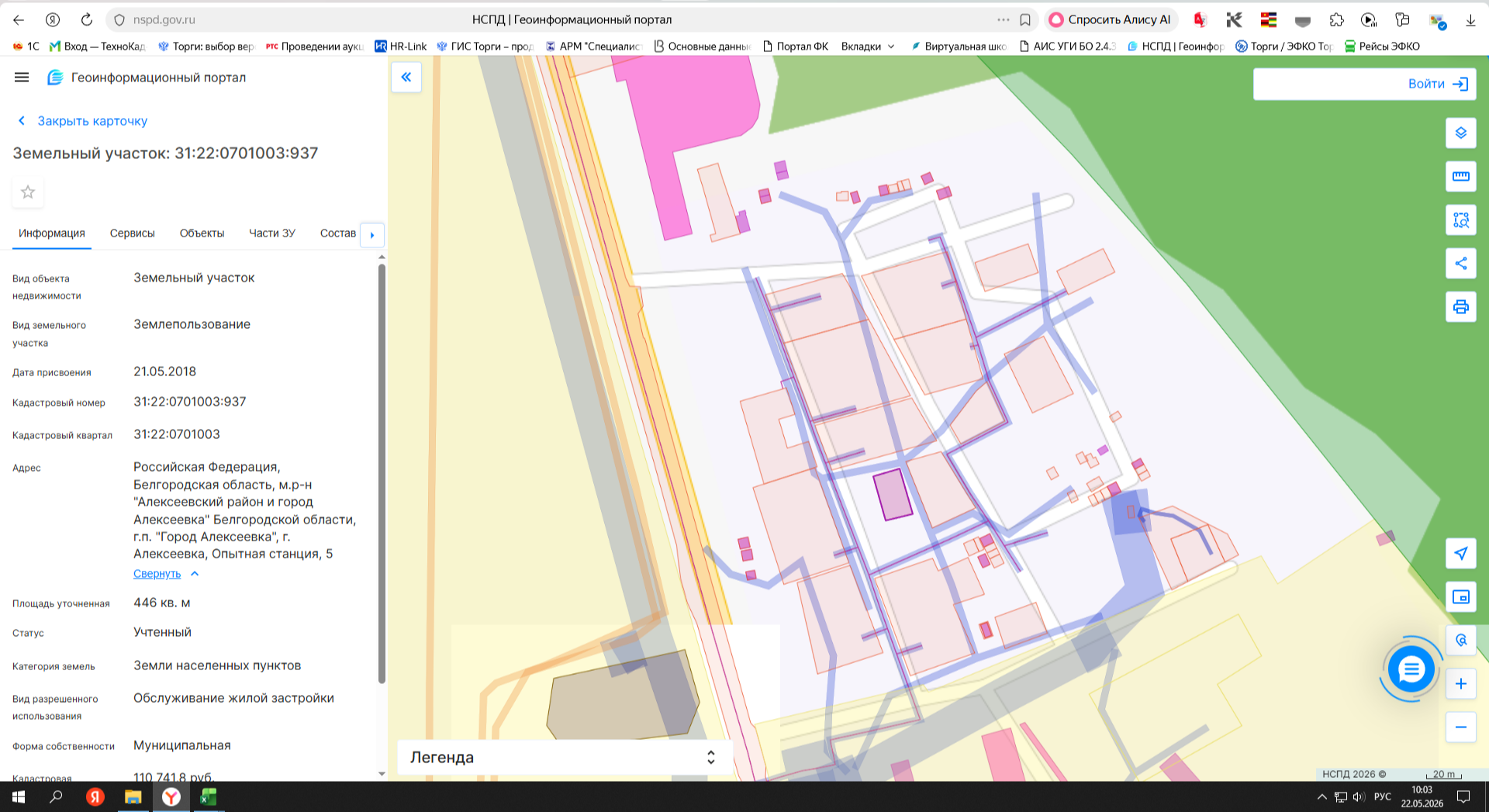
Task: Show more tabs with the right arrow
Action: 372,235
